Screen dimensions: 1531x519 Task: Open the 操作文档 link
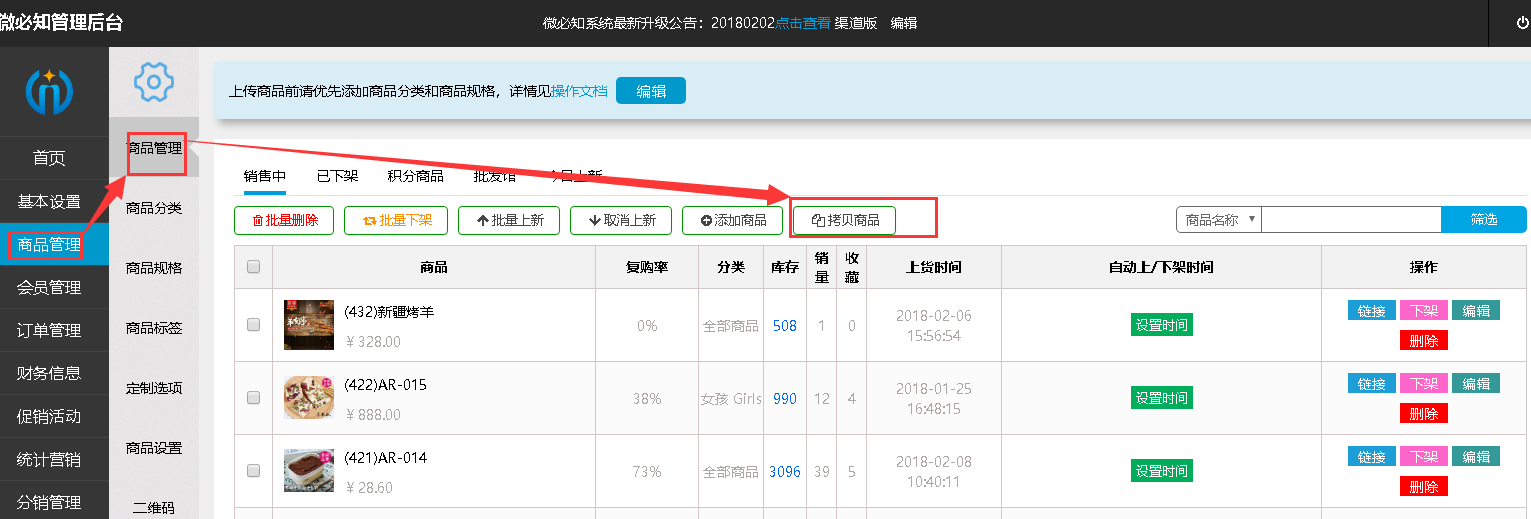[x=579, y=91]
